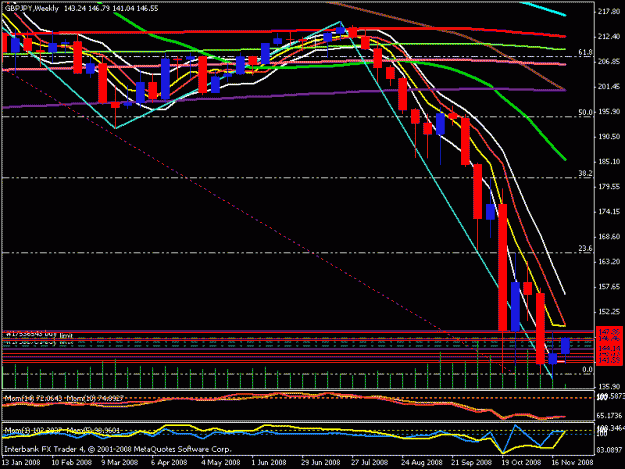The width and height of the screenshot is (625, 469).
Task: Click the 1 Jun 2008 date label
Action: [269, 462]
